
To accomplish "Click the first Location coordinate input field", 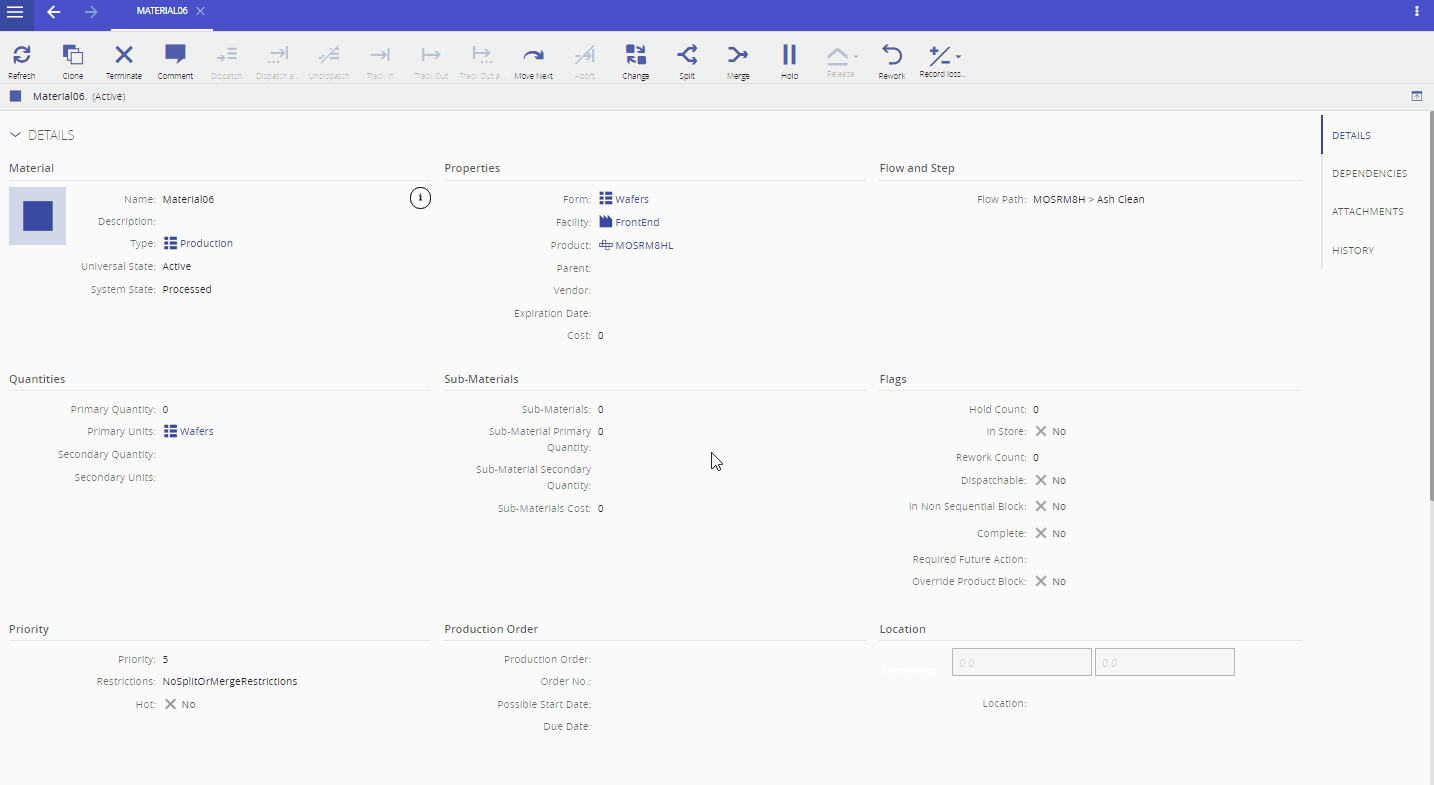I will 1021,662.
